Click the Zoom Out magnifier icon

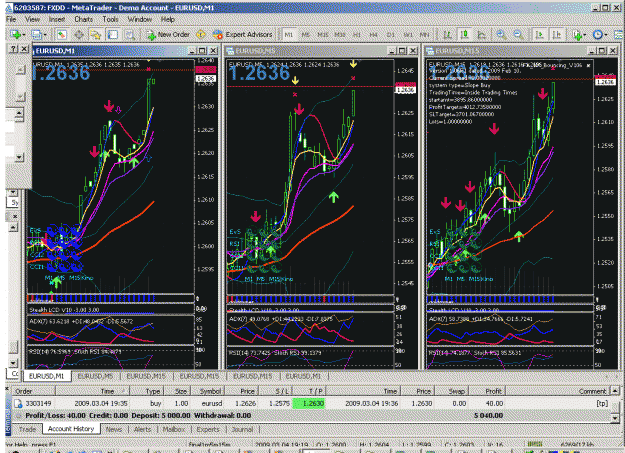[518, 35]
